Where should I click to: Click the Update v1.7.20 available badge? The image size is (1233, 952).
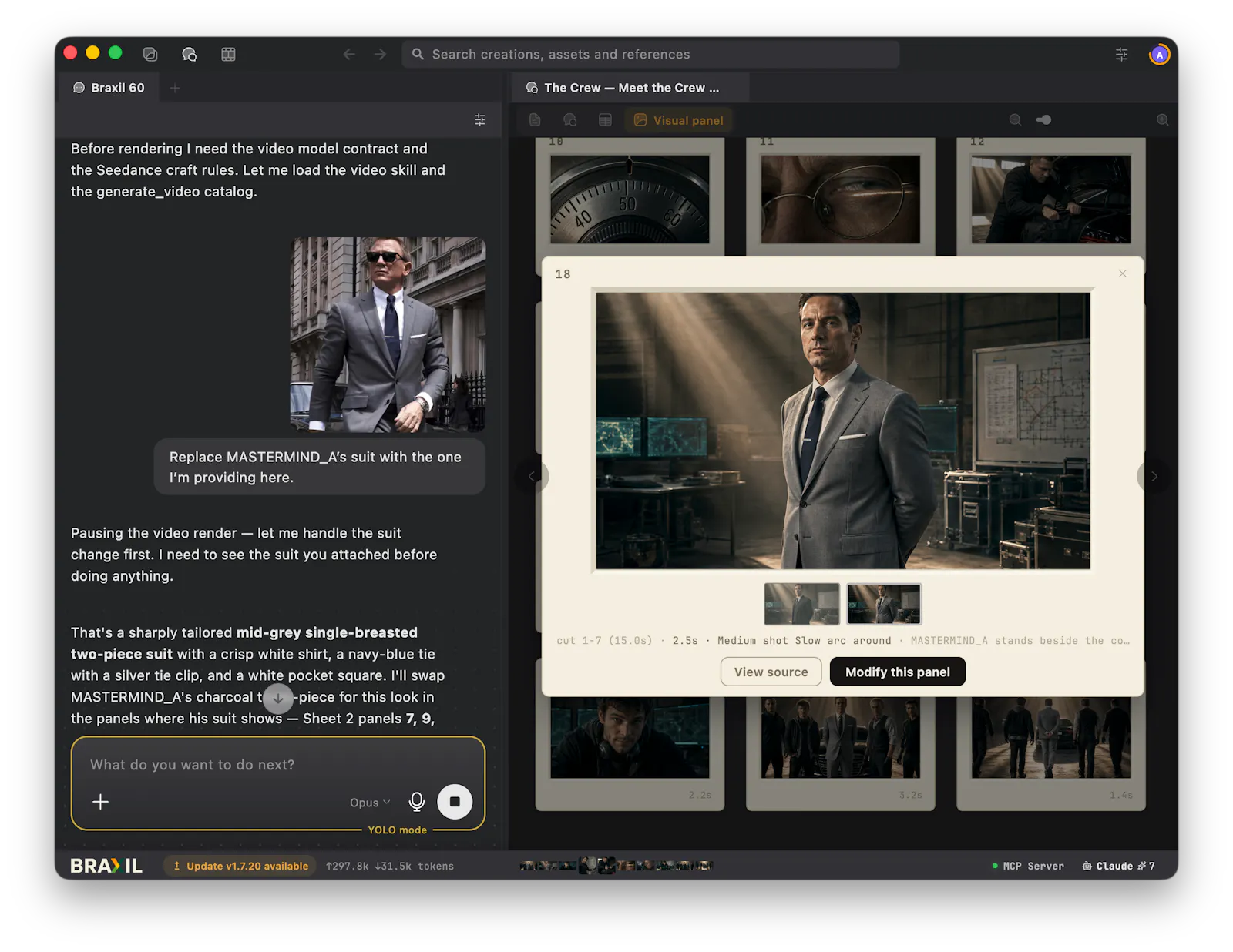240,866
